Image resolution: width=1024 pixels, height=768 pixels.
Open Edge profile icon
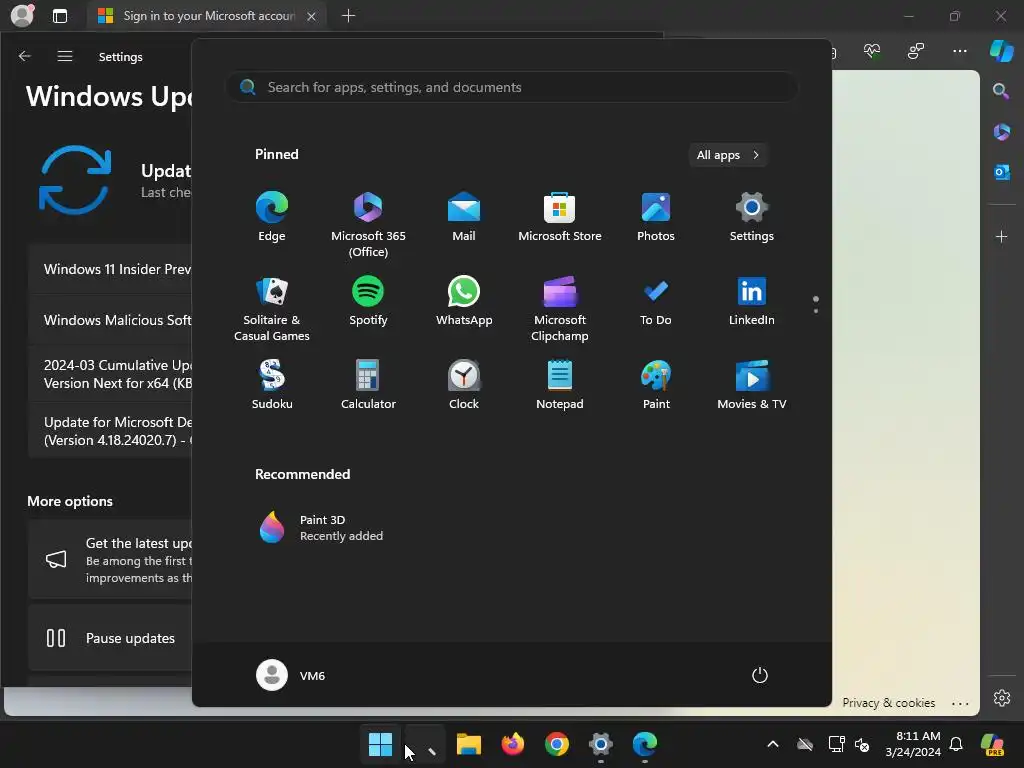pos(22,15)
